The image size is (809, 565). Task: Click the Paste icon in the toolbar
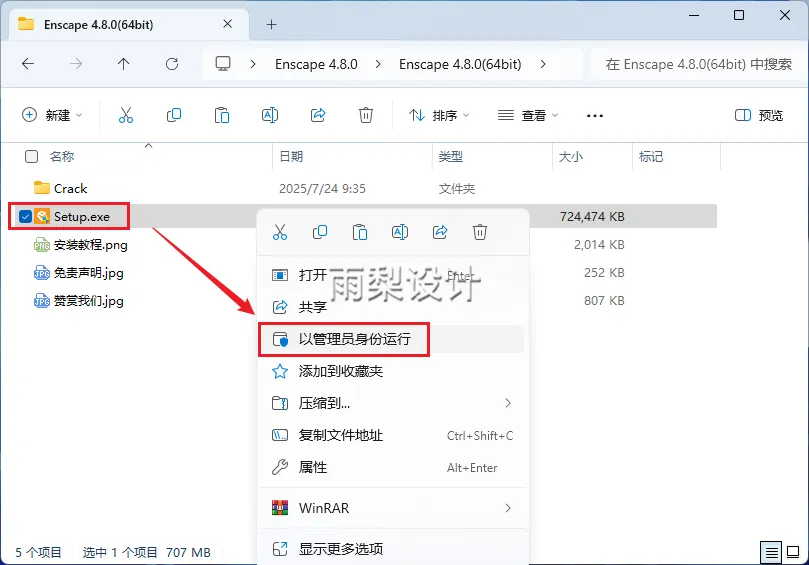(222, 115)
